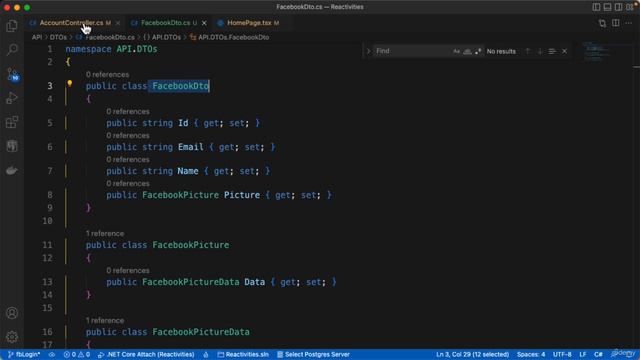Open Customize Layout icon in title bar
Image resolution: width=640 pixels, height=360 pixels.
tap(630, 7)
